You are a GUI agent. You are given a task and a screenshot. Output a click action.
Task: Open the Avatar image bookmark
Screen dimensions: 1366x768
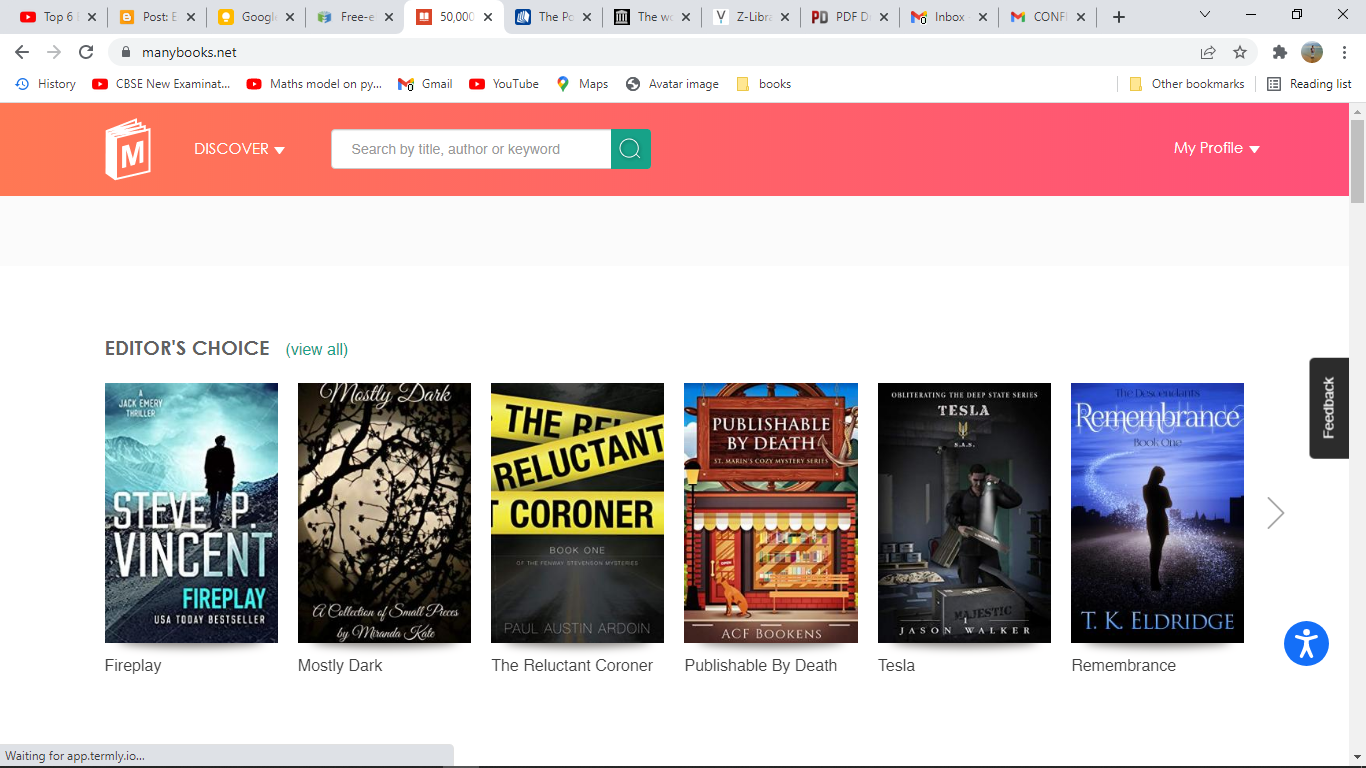tap(672, 84)
